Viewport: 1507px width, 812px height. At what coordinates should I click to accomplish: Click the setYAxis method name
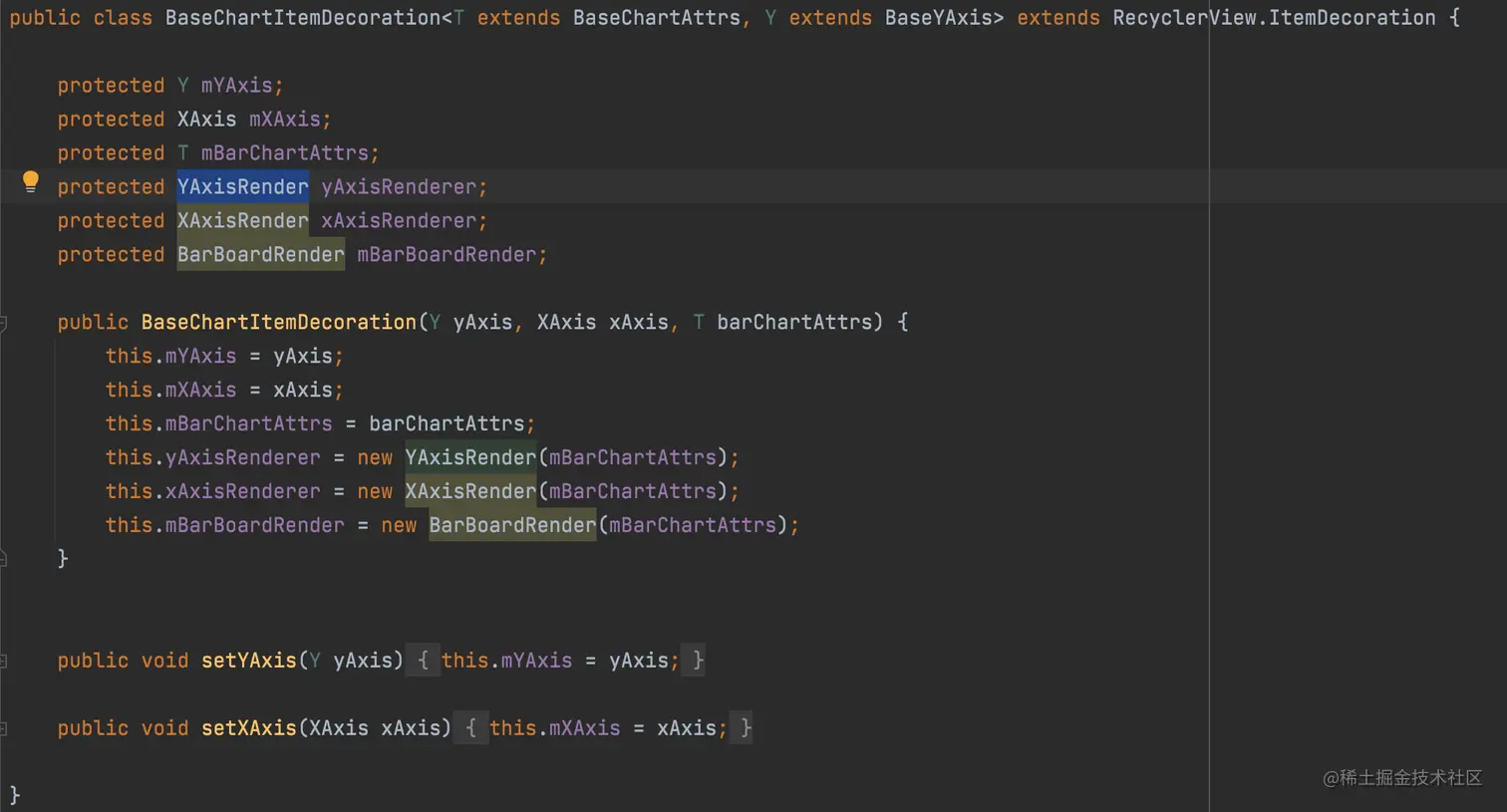[x=249, y=661]
